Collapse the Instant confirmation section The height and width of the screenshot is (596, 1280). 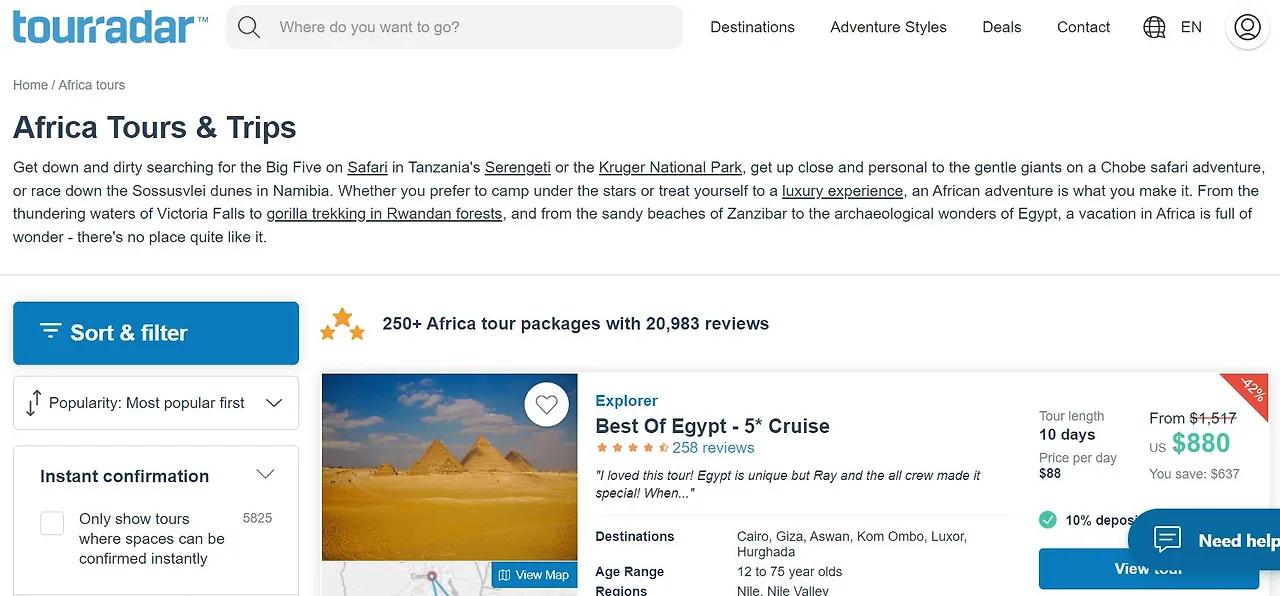click(x=265, y=475)
